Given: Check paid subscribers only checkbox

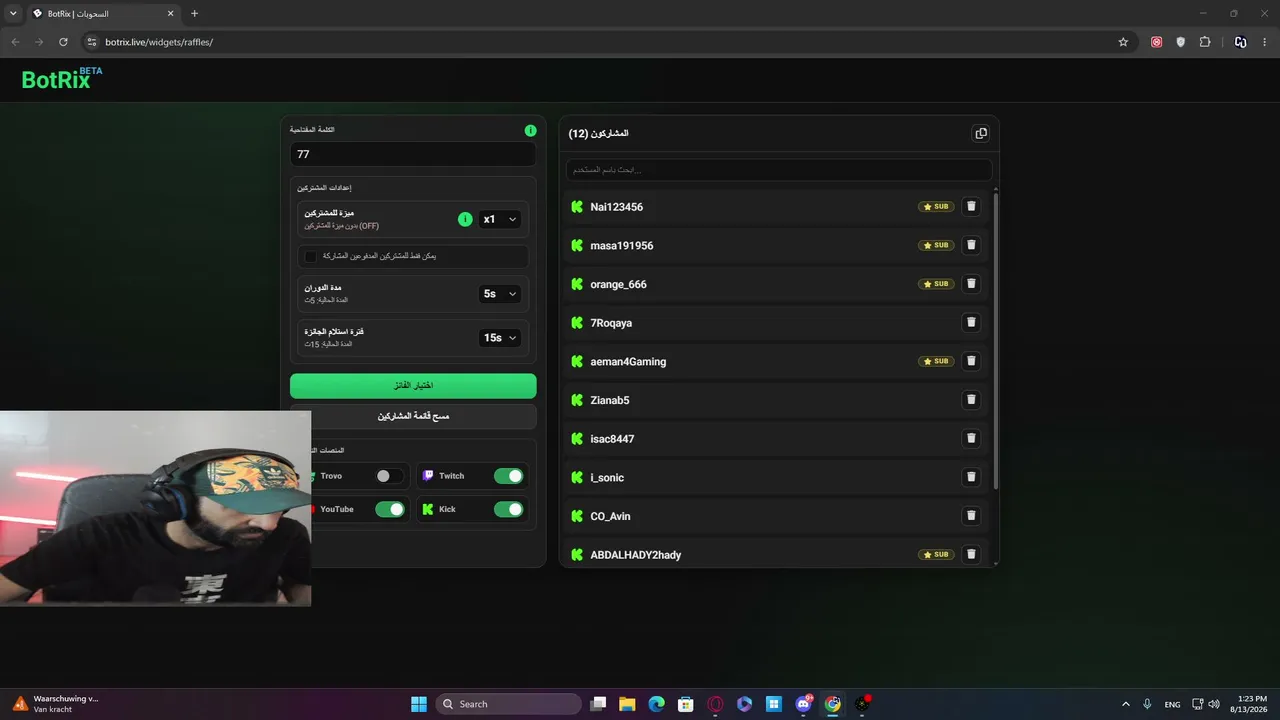Looking at the screenshot, I should (x=311, y=256).
